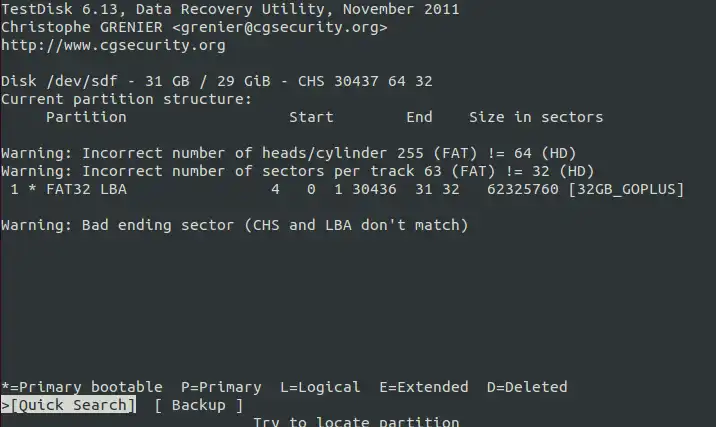Click the Bad ending sector warning
Viewport: 716px width, 427px height.
[235, 225]
